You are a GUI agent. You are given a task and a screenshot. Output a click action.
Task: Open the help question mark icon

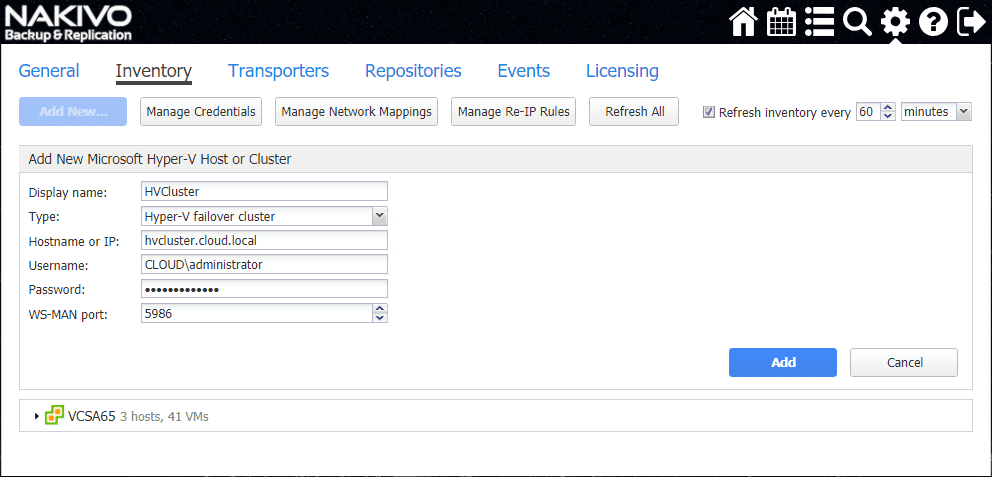(932, 21)
